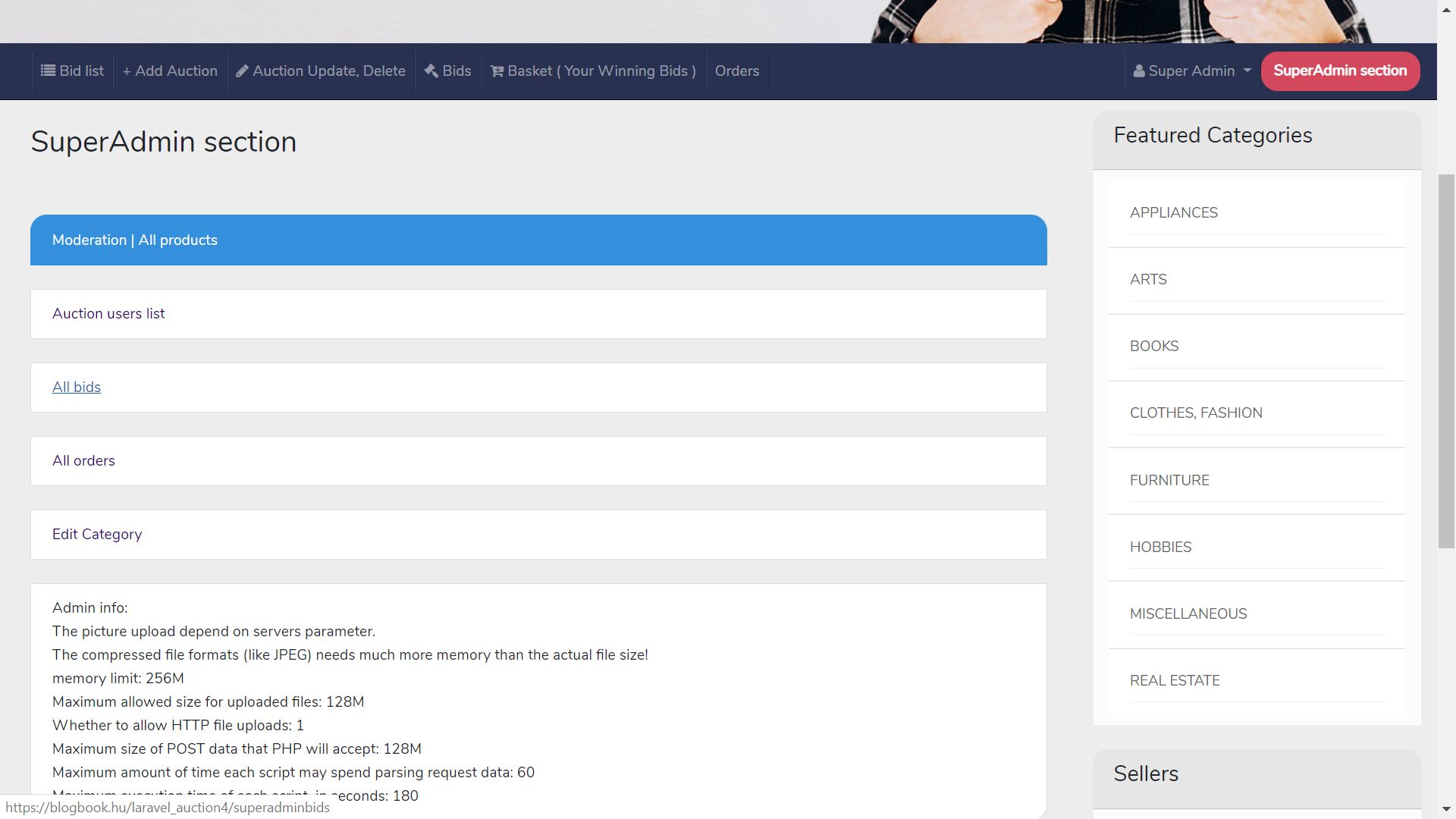Open the Auction users list link

(108, 313)
